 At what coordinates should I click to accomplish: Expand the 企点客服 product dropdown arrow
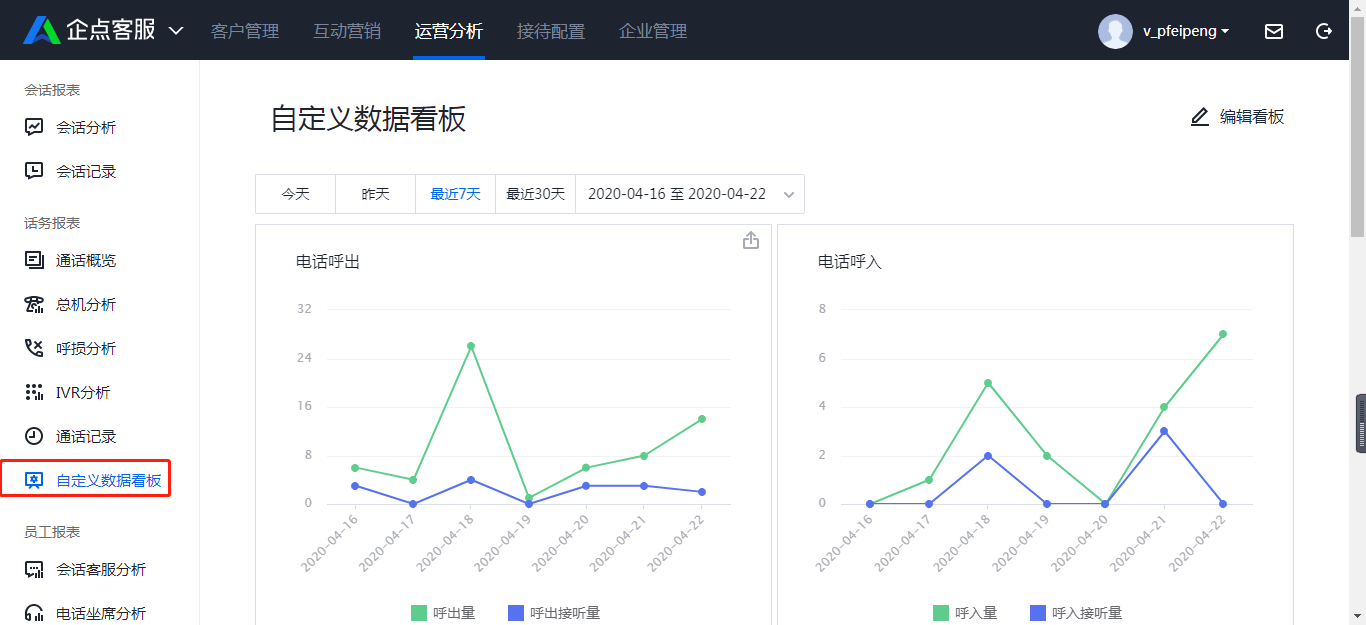coord(176,31)
